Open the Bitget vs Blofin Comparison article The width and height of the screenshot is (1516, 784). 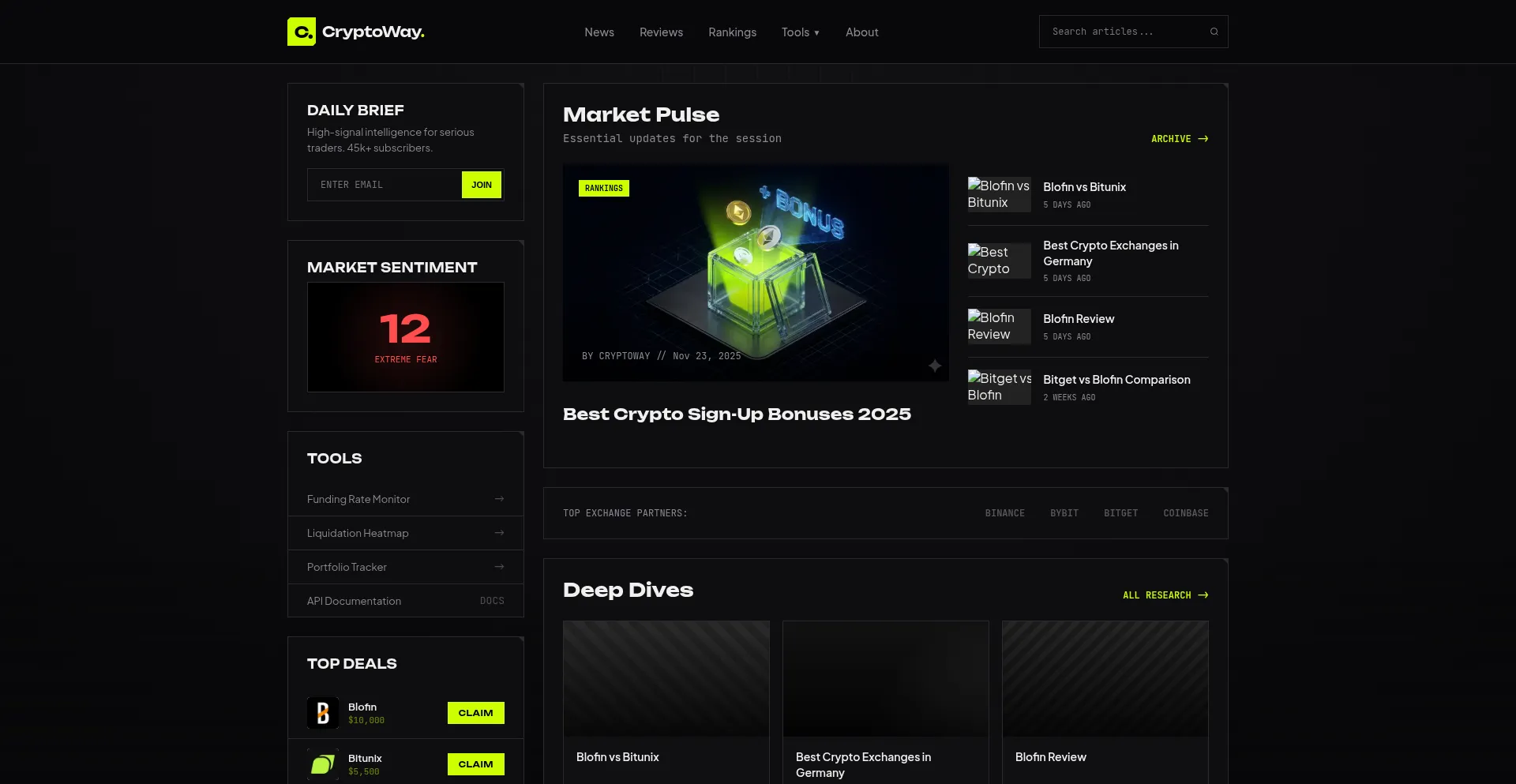tap(1116, 380)
